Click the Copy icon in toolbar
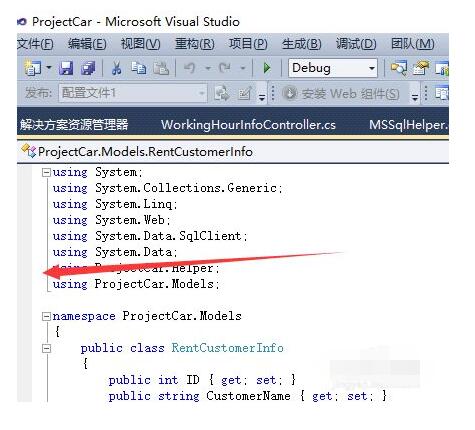Viewport: 475px width, 430px height. coord(138,68)
